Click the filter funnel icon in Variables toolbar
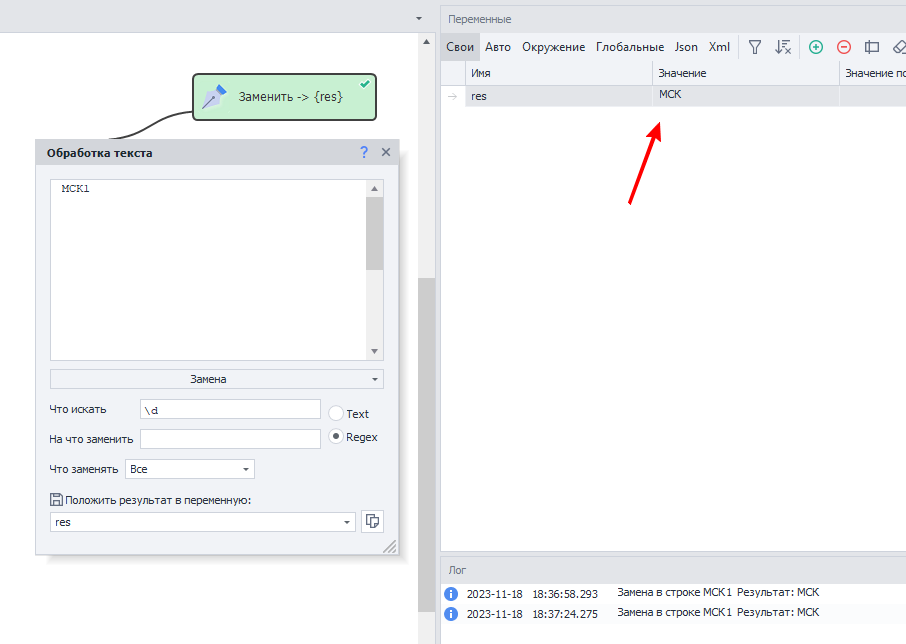Viewport: 906px width, 644px height. (x=755, y=47)
